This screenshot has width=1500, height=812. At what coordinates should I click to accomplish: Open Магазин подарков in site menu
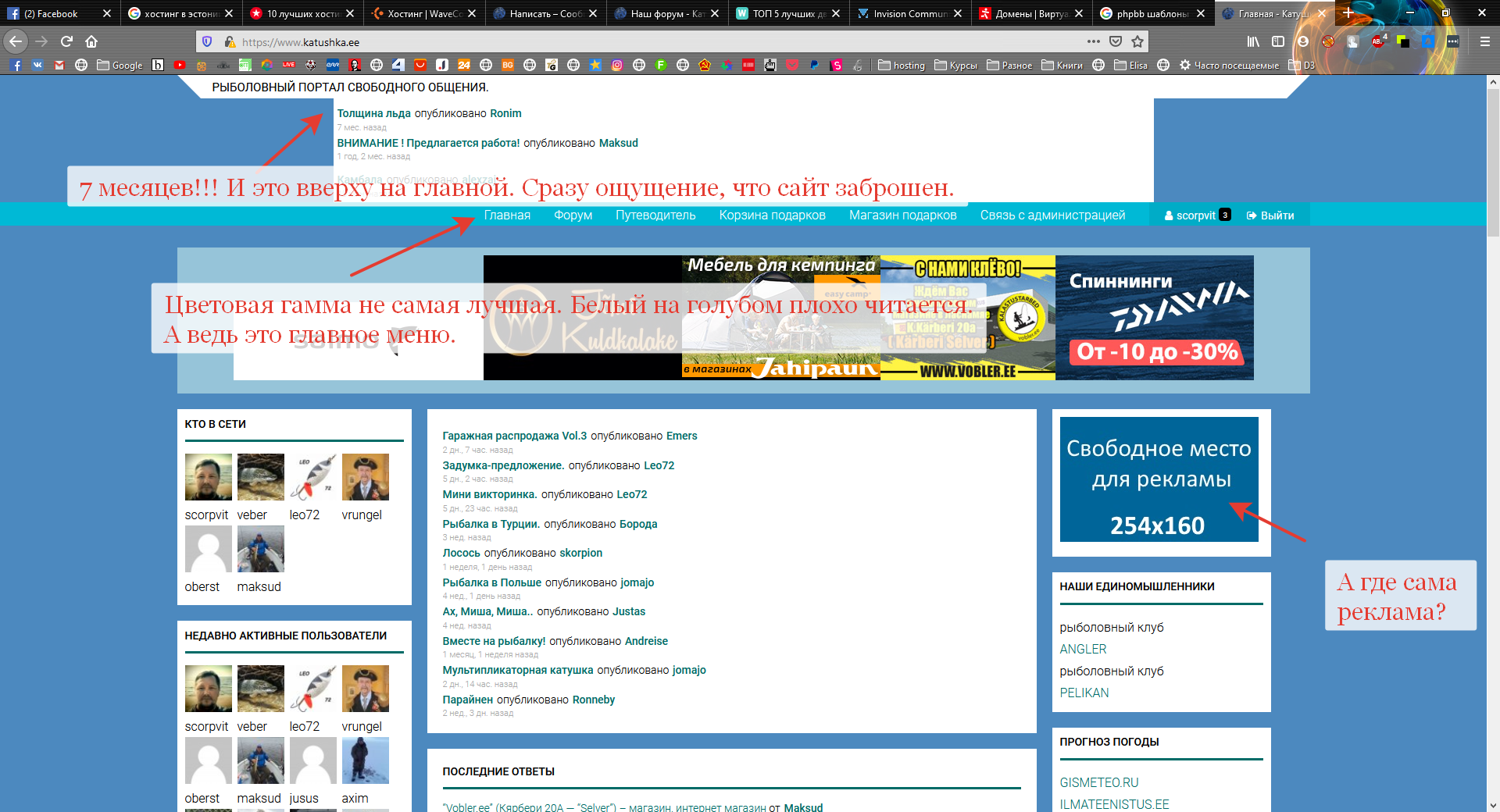(x=902, y=215)
